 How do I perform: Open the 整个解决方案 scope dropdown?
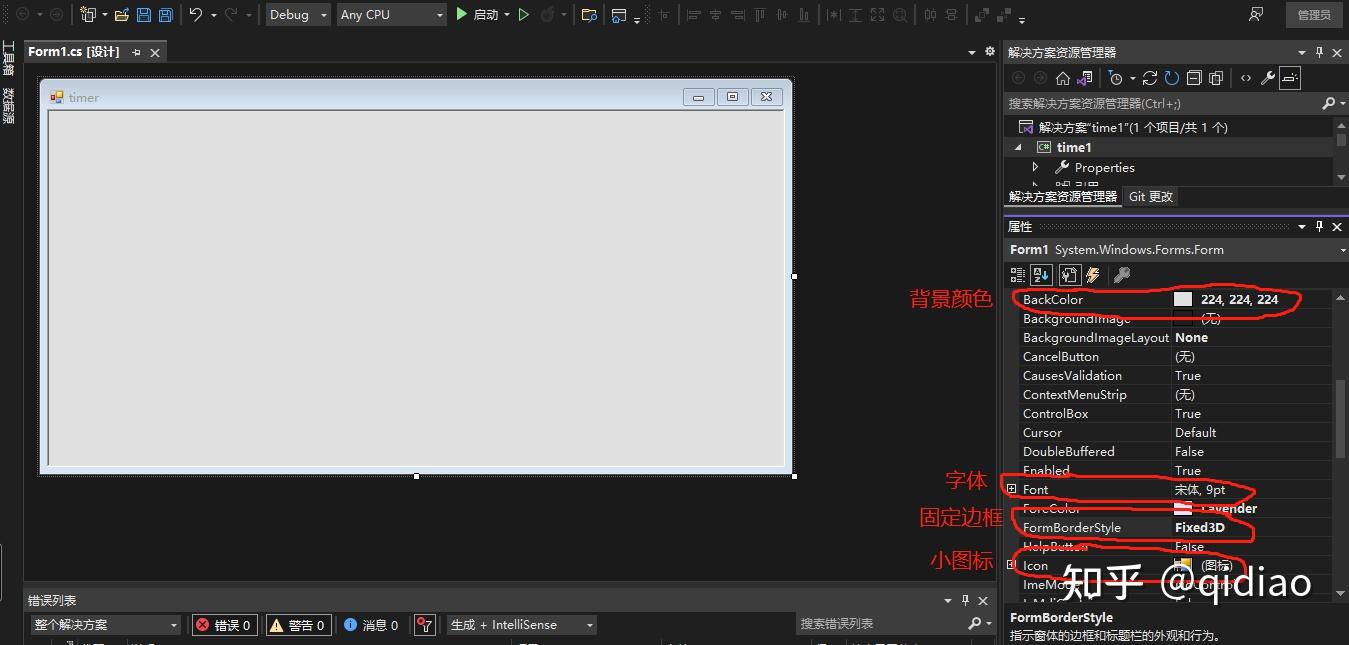[x=105, y=625]
